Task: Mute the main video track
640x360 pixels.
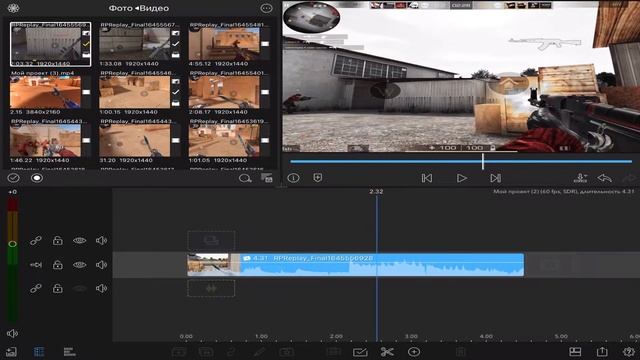Action: tap(101, 265)
